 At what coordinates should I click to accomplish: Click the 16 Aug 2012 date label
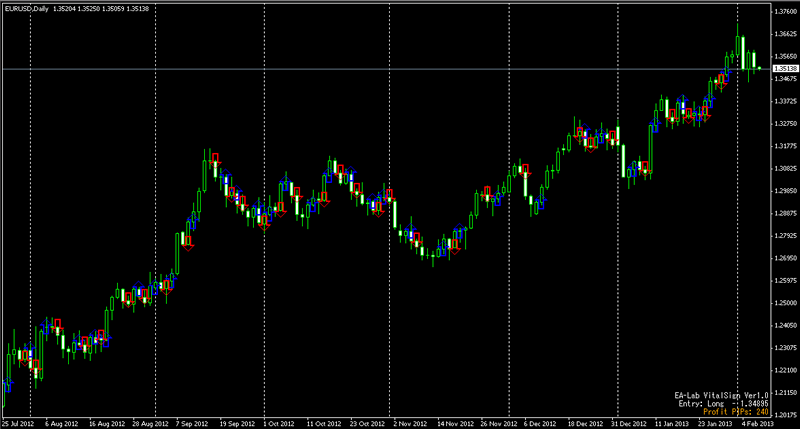pyautogui.click(x=106, y=423)
